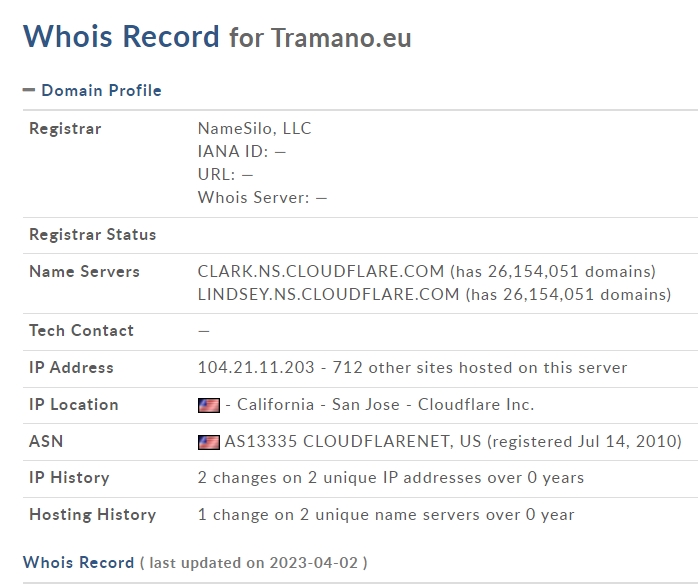The image size is (698, 585).
Task: Click the 'IANA ID: —' line
Action: click(x=242, y=152)
